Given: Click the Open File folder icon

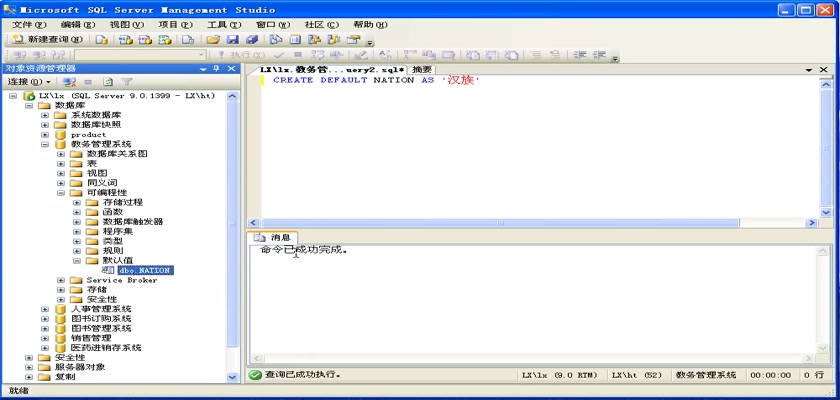Looking at the screenshot, I should (x=213, y=40).
